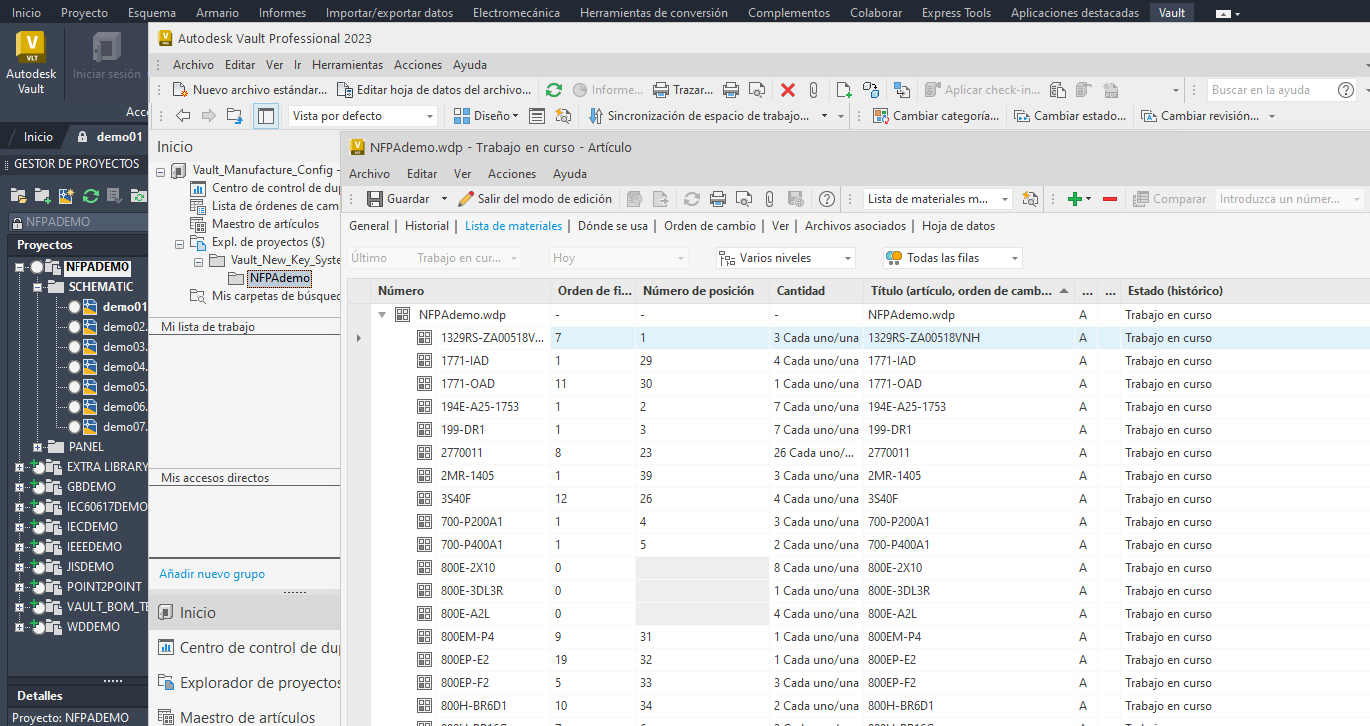Toggle the status circle beside demo06 drawing
Screen dimensions: 1370x726
click(x=74, y=407)
